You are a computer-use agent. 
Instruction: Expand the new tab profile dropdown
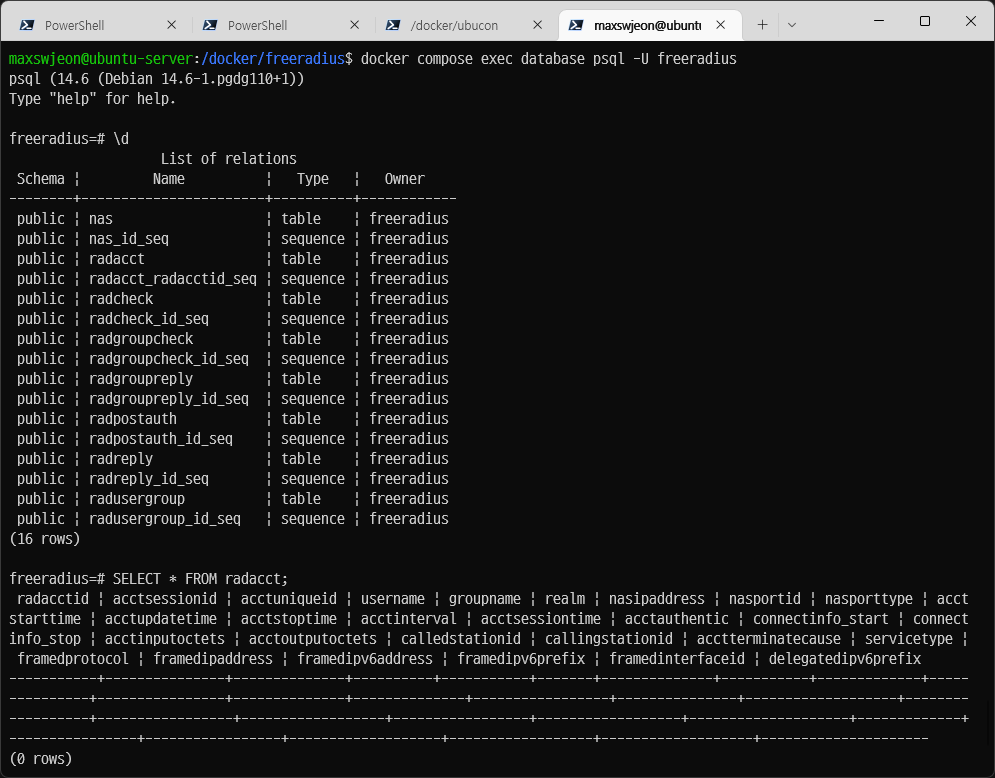click(791, 25)
